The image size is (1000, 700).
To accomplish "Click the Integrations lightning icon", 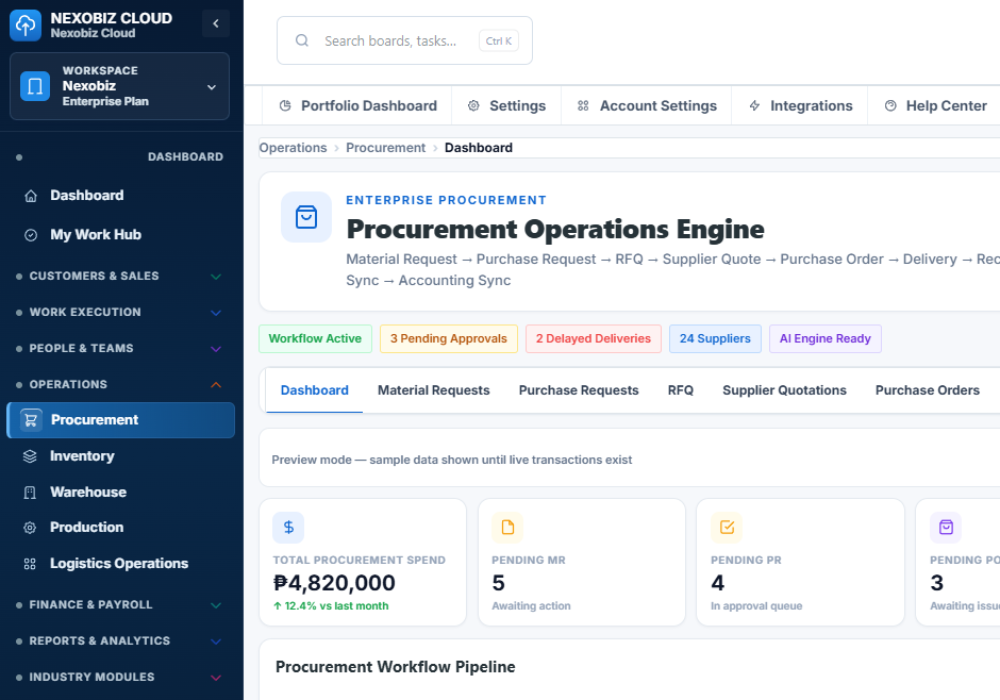I will click(x=754, y=106).
